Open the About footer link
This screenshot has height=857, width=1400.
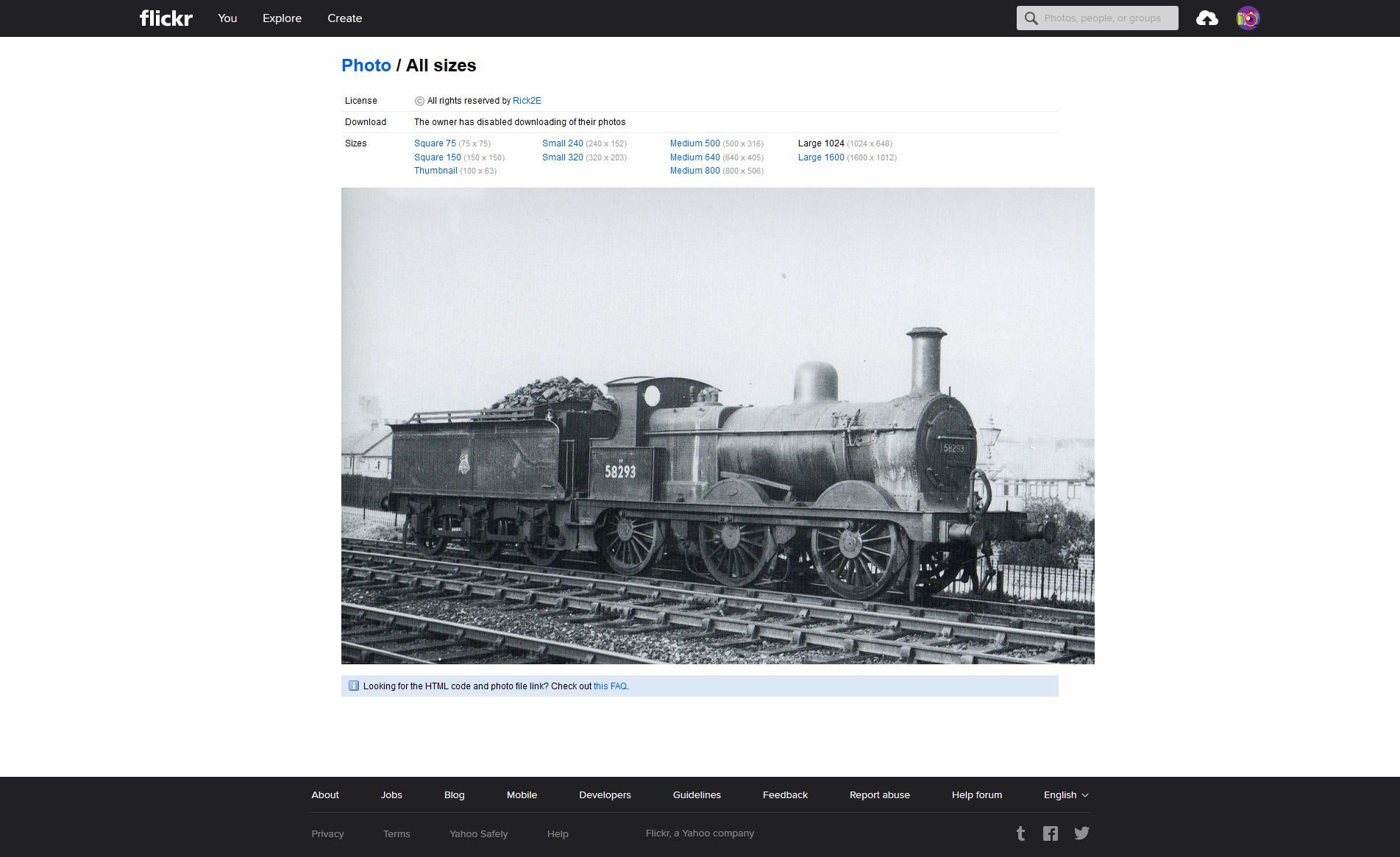325,795
